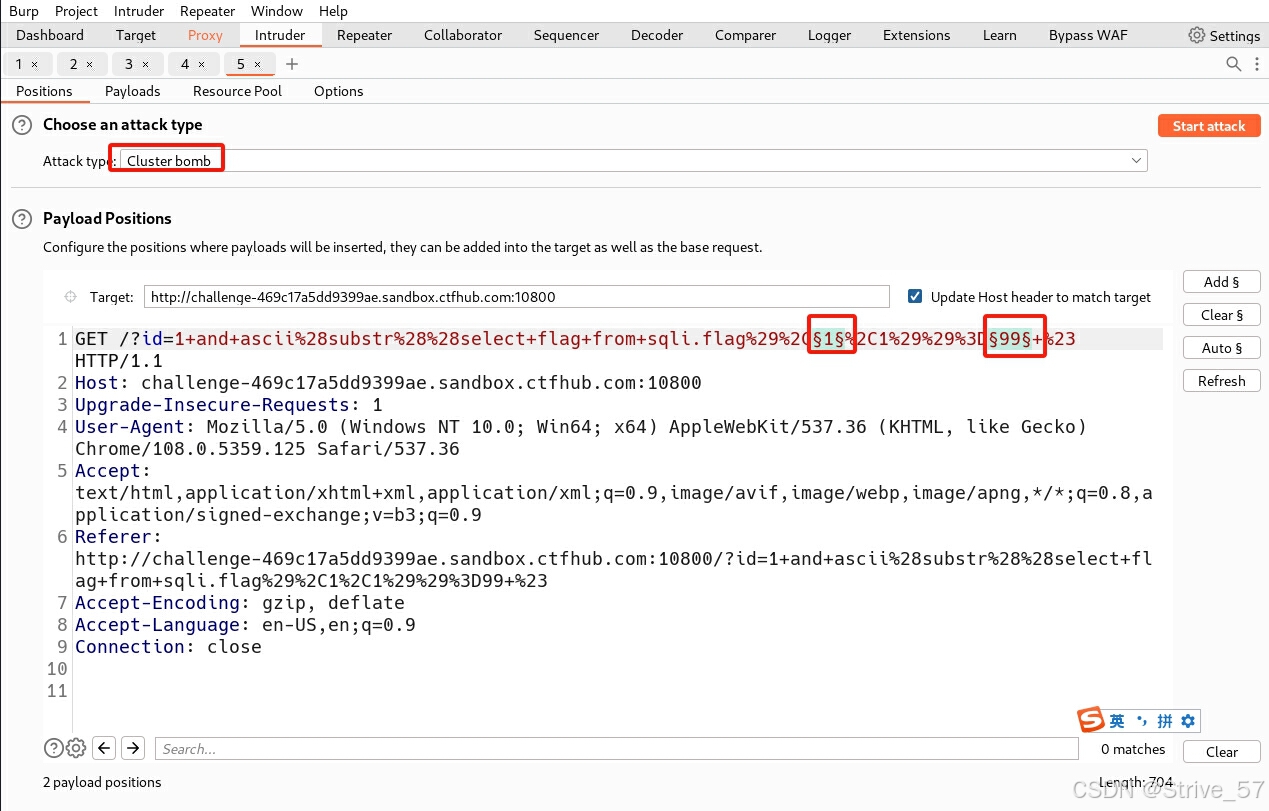Open the Repeater menu

[207, 11]
